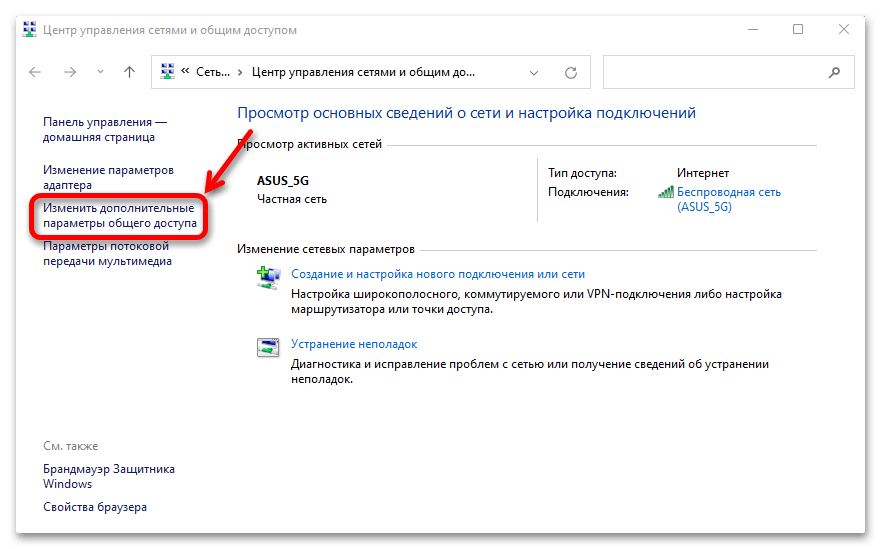This screenshot has height=549, width=881.
Task: Click the Back navigation arrow
Action: coord(36,72)
